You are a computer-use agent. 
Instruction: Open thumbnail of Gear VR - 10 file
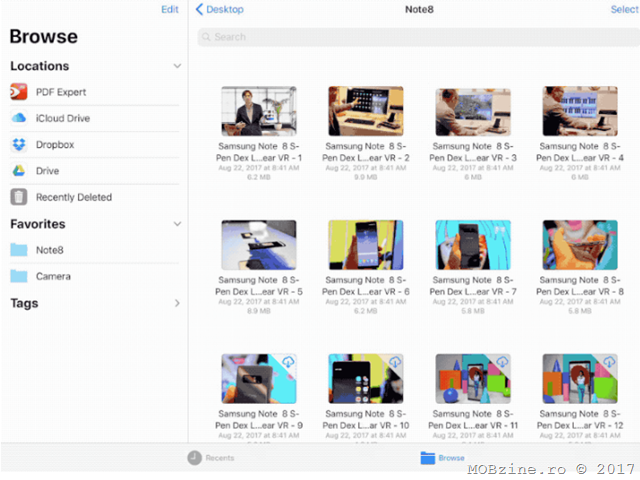(x=366, y=379)
